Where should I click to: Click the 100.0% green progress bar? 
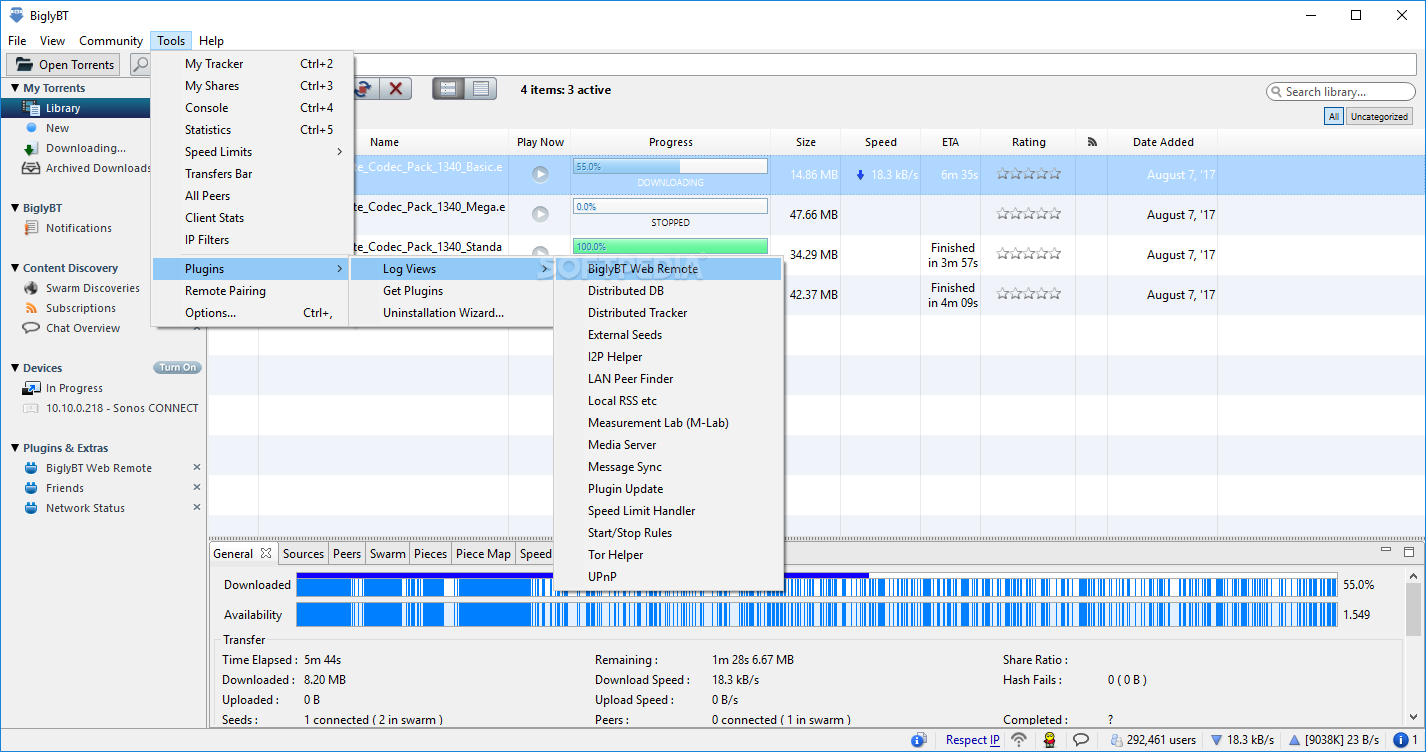click(670, 246)
